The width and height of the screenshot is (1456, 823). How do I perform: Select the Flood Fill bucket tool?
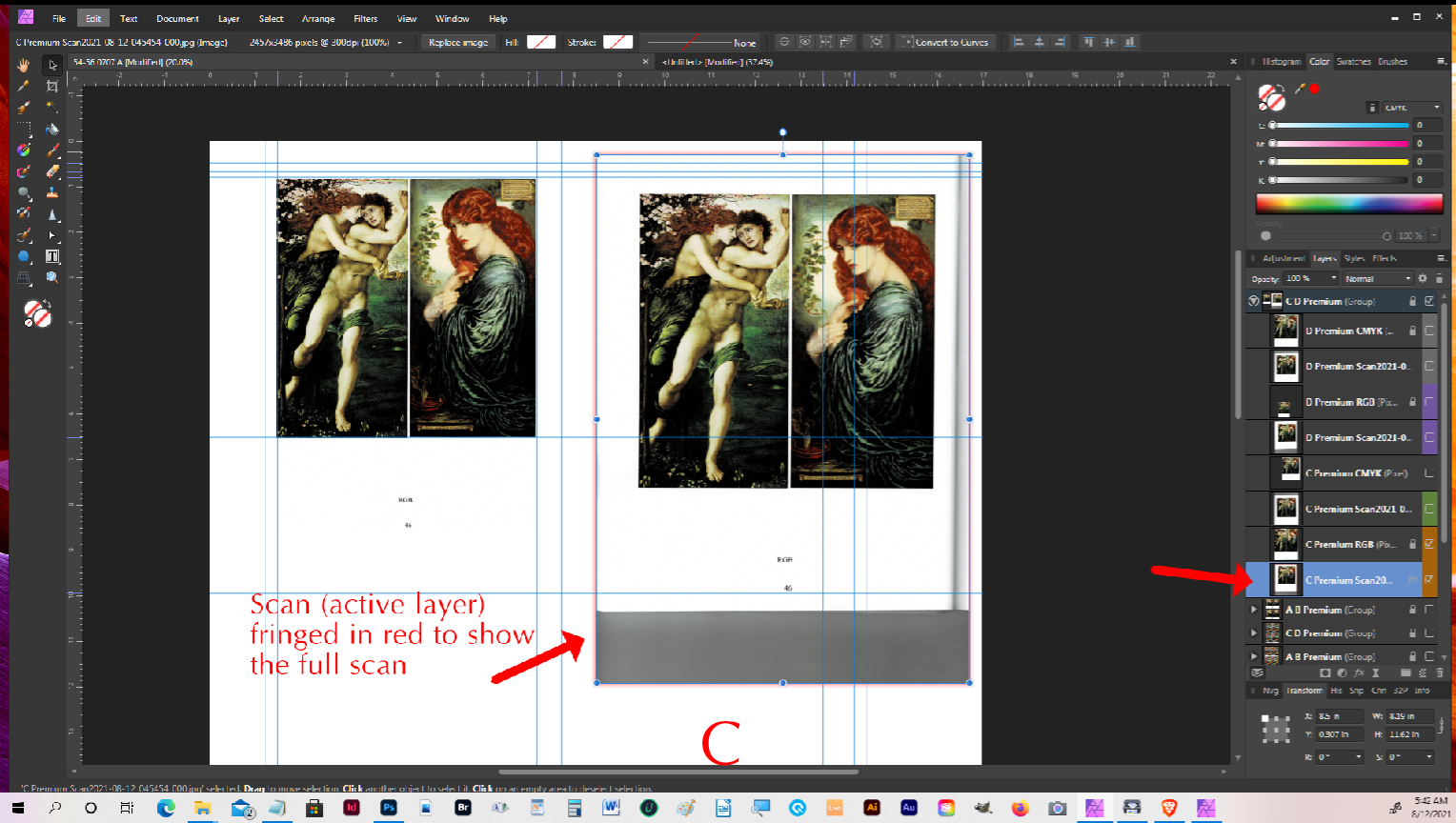(x=52, y=129)
